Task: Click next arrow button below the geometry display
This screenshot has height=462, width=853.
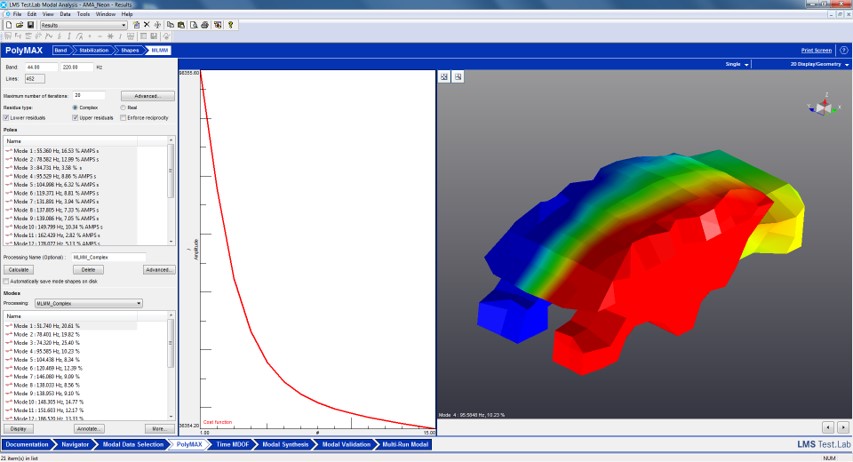Action: coord(843,428)
